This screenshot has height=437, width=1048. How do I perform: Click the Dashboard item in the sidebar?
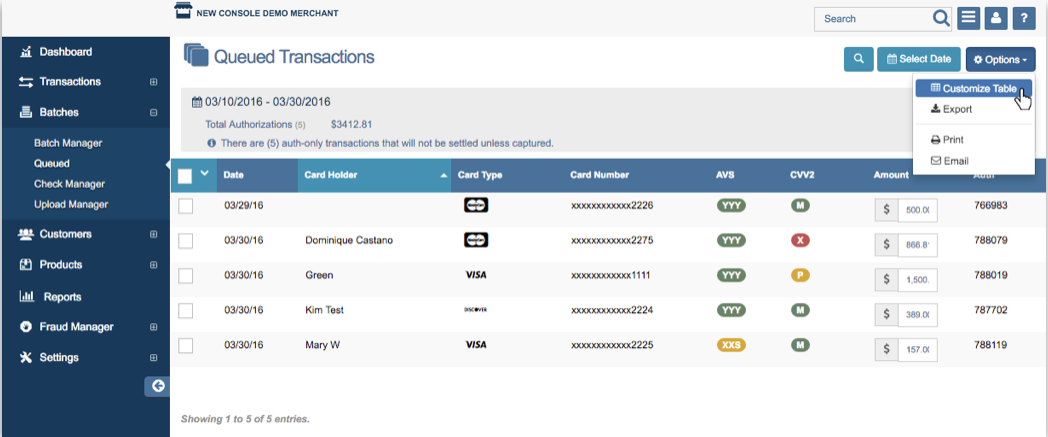click(65, 51)
